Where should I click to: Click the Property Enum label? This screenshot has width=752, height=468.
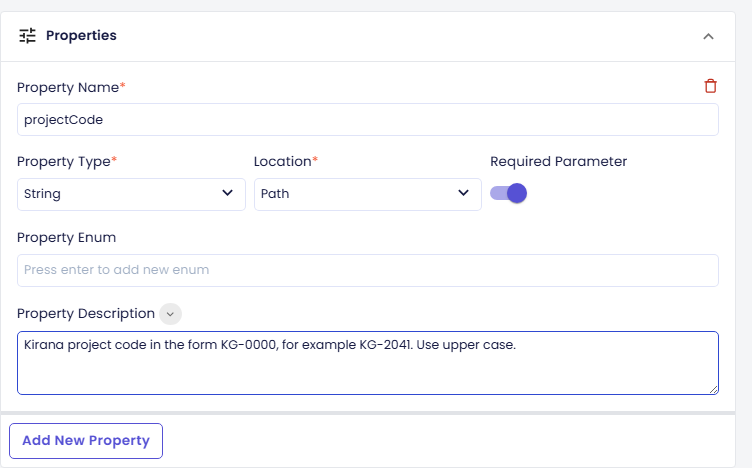pos(66,238)
